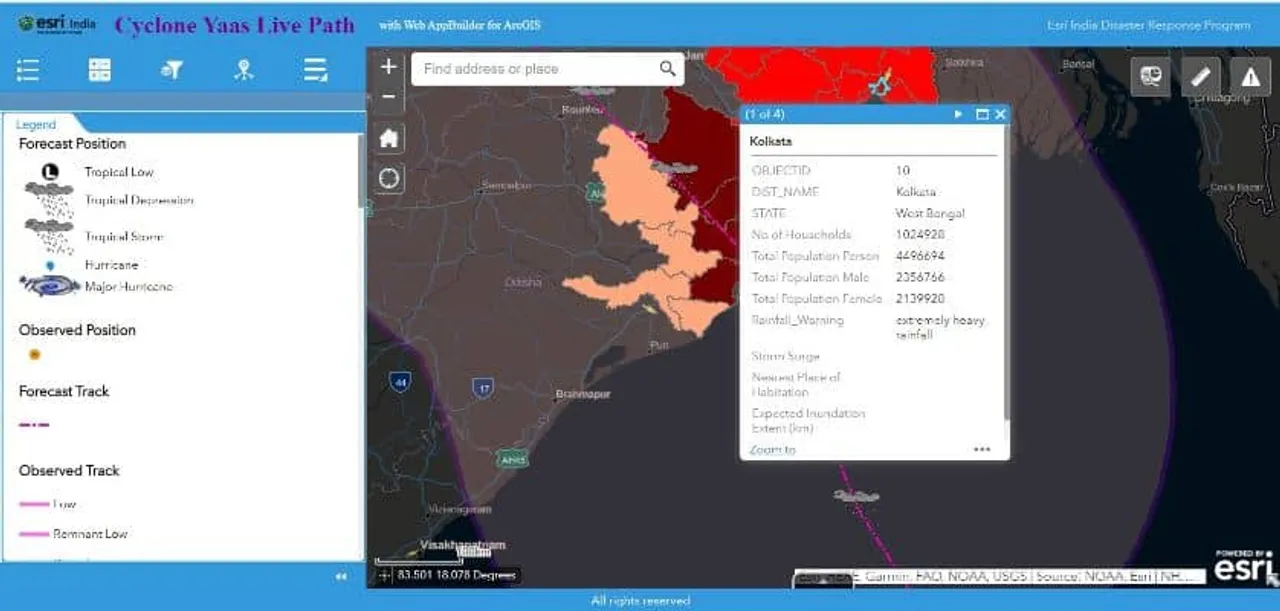Image resolution: width=1280 pixels, height=611 pixels.
Task: Click the Major Hurricane legend entry
Action: [129, 287]
